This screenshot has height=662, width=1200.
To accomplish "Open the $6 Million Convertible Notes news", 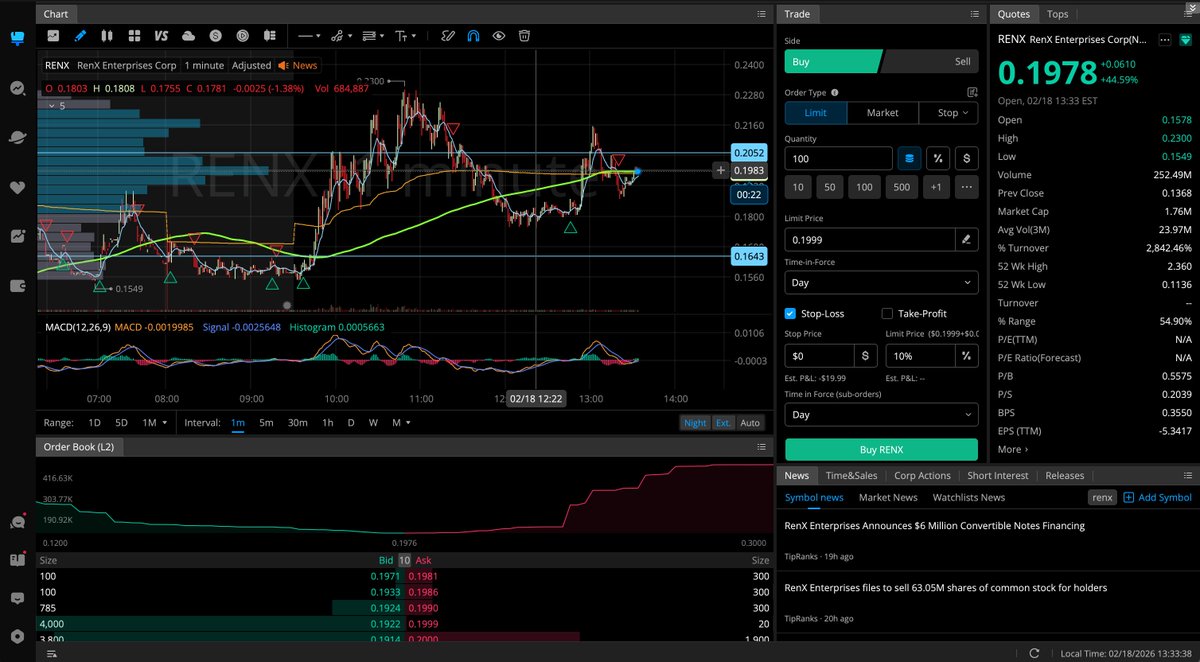I will pos(934,525).
